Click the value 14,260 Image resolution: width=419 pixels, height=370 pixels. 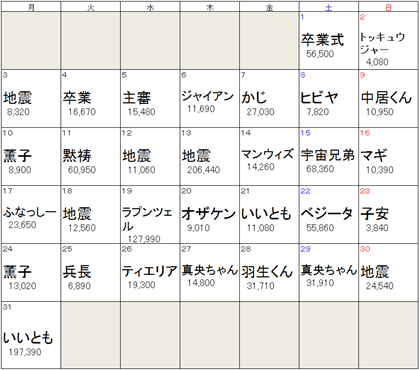click(261, 167)
